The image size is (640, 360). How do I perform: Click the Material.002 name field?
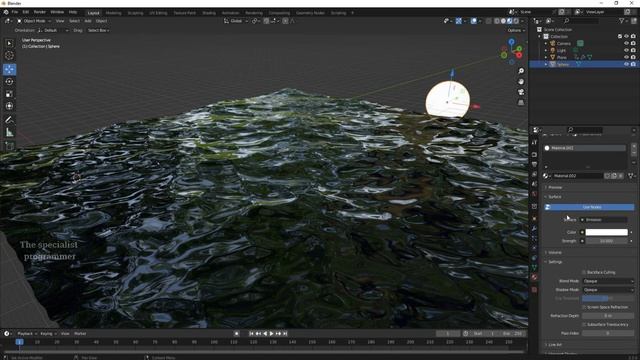click(x=577, y=176)
